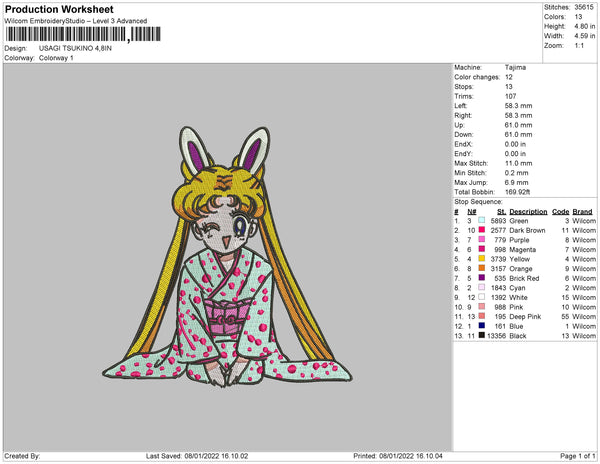
Task: Click the Brand column header
Action: tap(582, 212)
